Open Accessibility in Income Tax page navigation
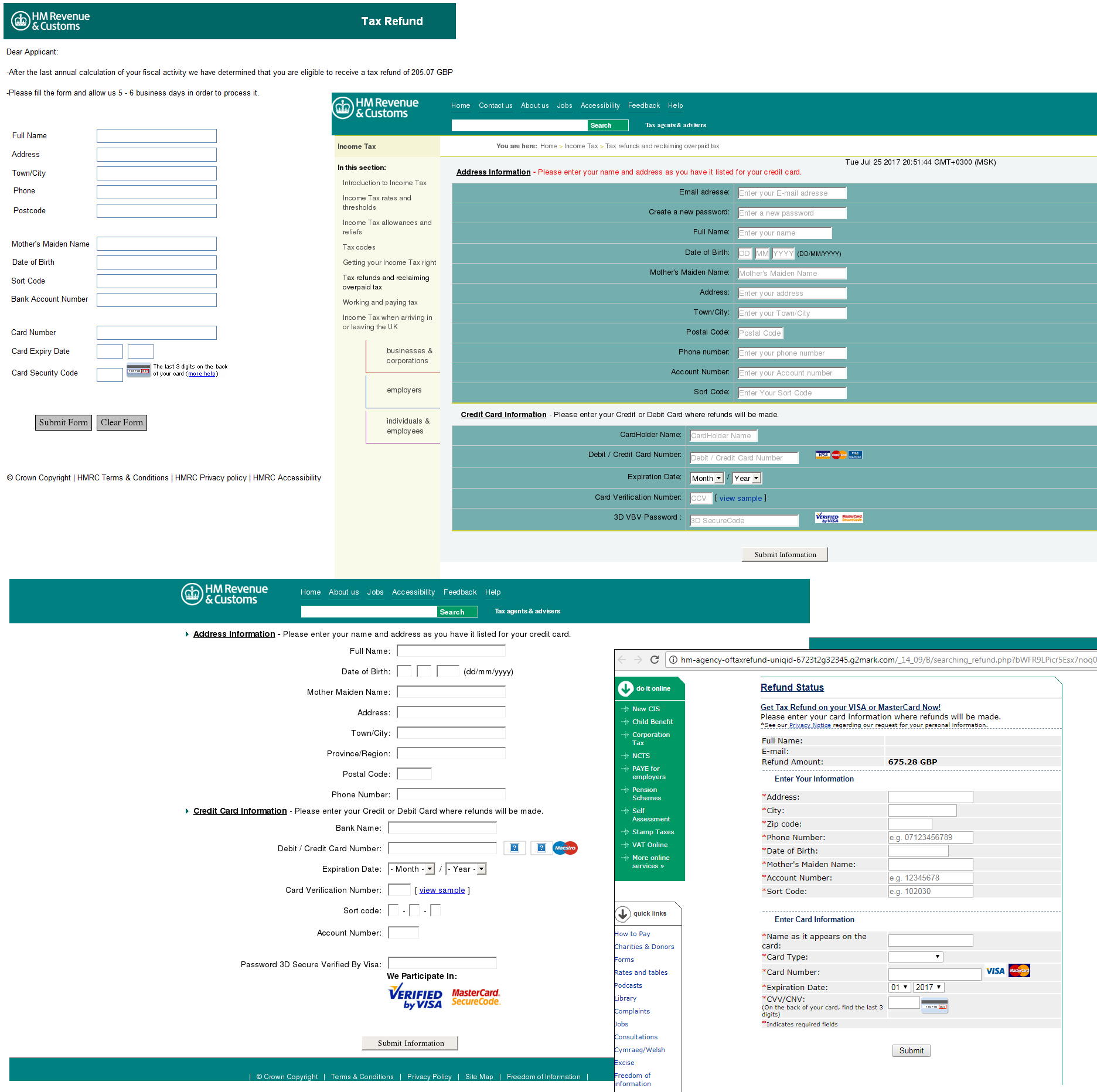The image size is (1097, 1092). [600, 105]
